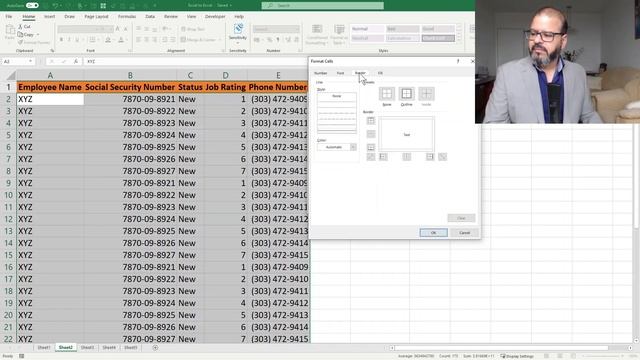Toggle bottom border in Border section
This screenshot has height=360, width=640.
click(x=371, y=147)
